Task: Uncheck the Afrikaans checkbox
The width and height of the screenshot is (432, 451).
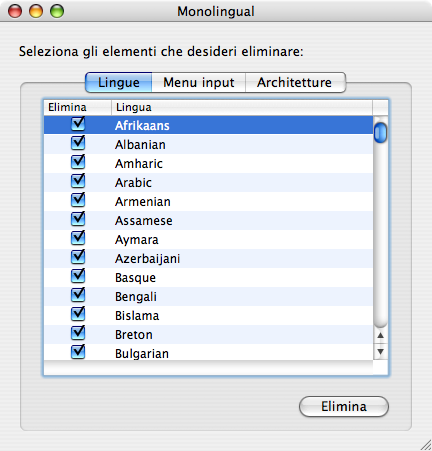Action: click(78, 125)
